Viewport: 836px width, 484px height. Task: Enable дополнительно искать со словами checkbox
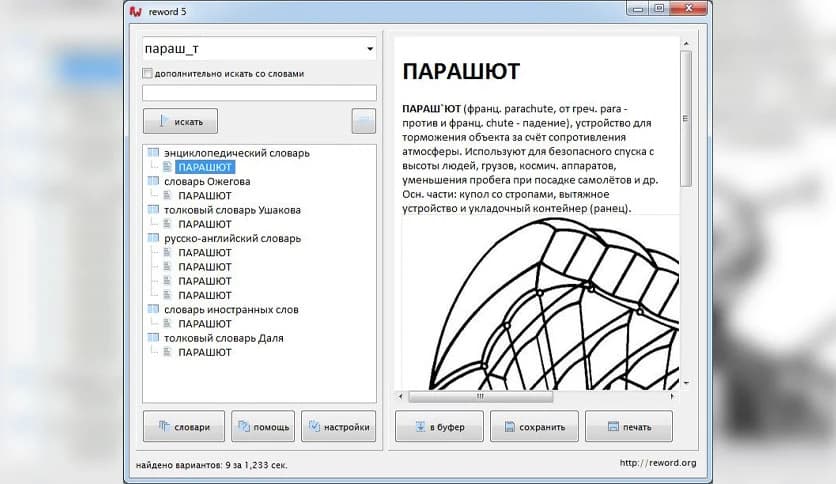[x=148, y=74]
